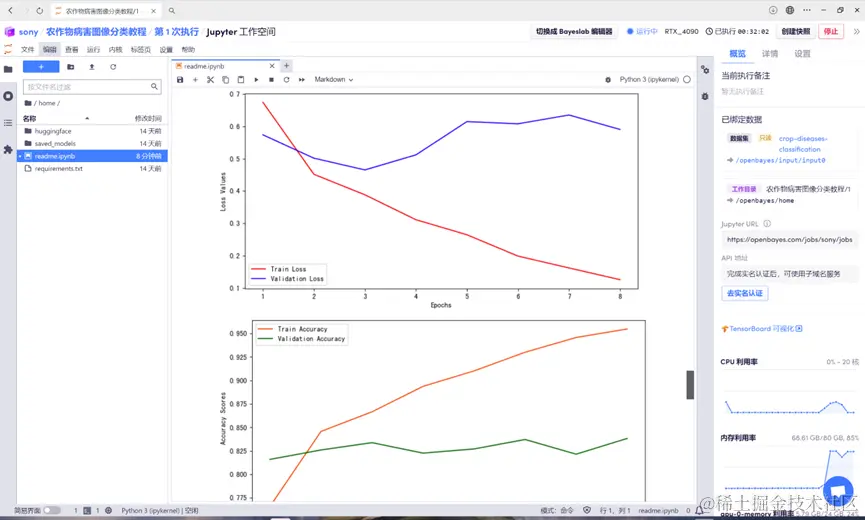This screenshot has height=520, width=865.
Task: Sort files by 修改时间 column header
Action: coord(148,119)
